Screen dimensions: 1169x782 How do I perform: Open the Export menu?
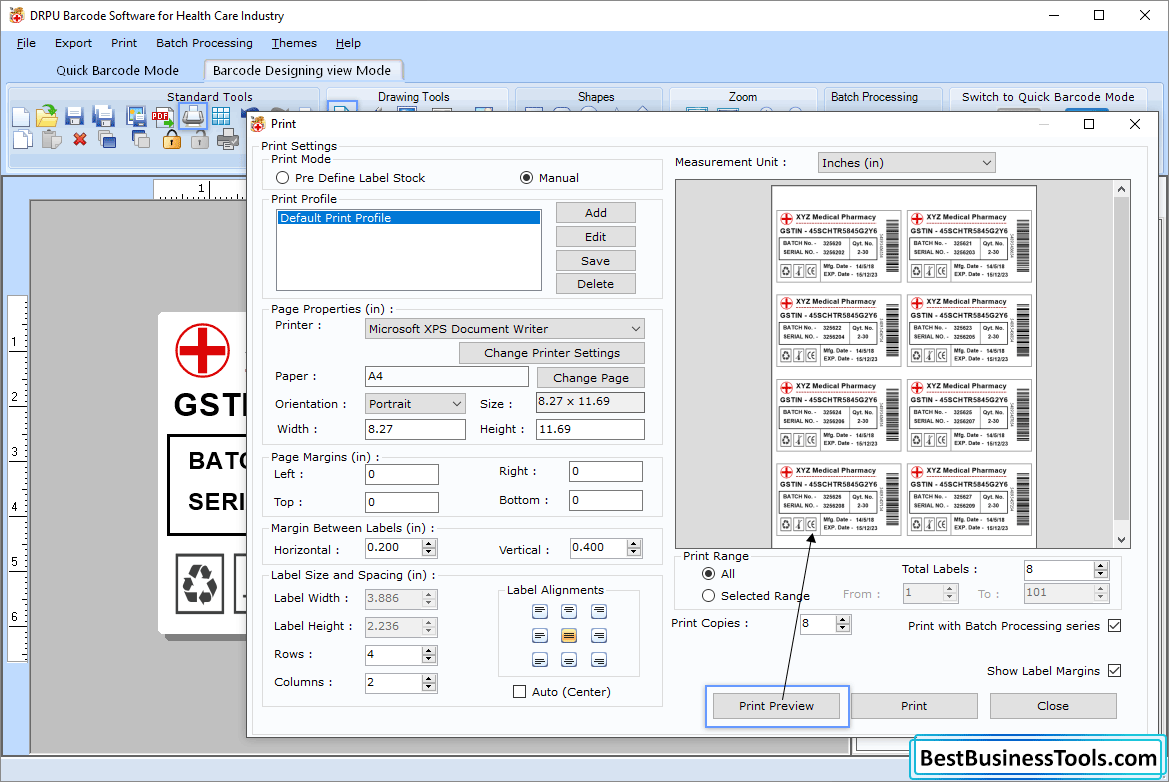(73, 43)
